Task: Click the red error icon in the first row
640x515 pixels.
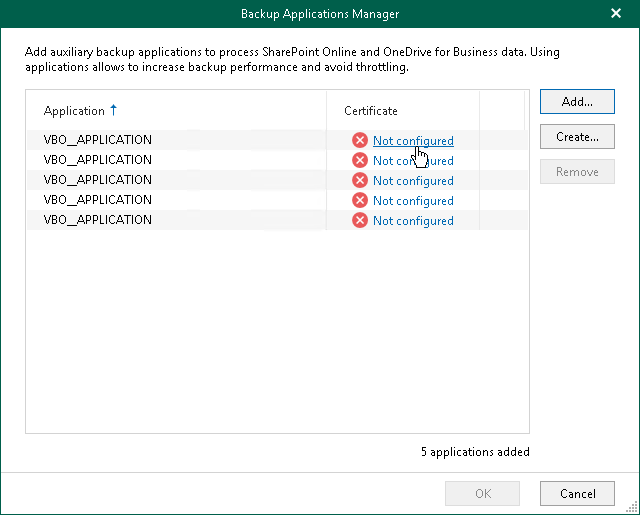Action: pyautogui.click(x=360, y=140)
